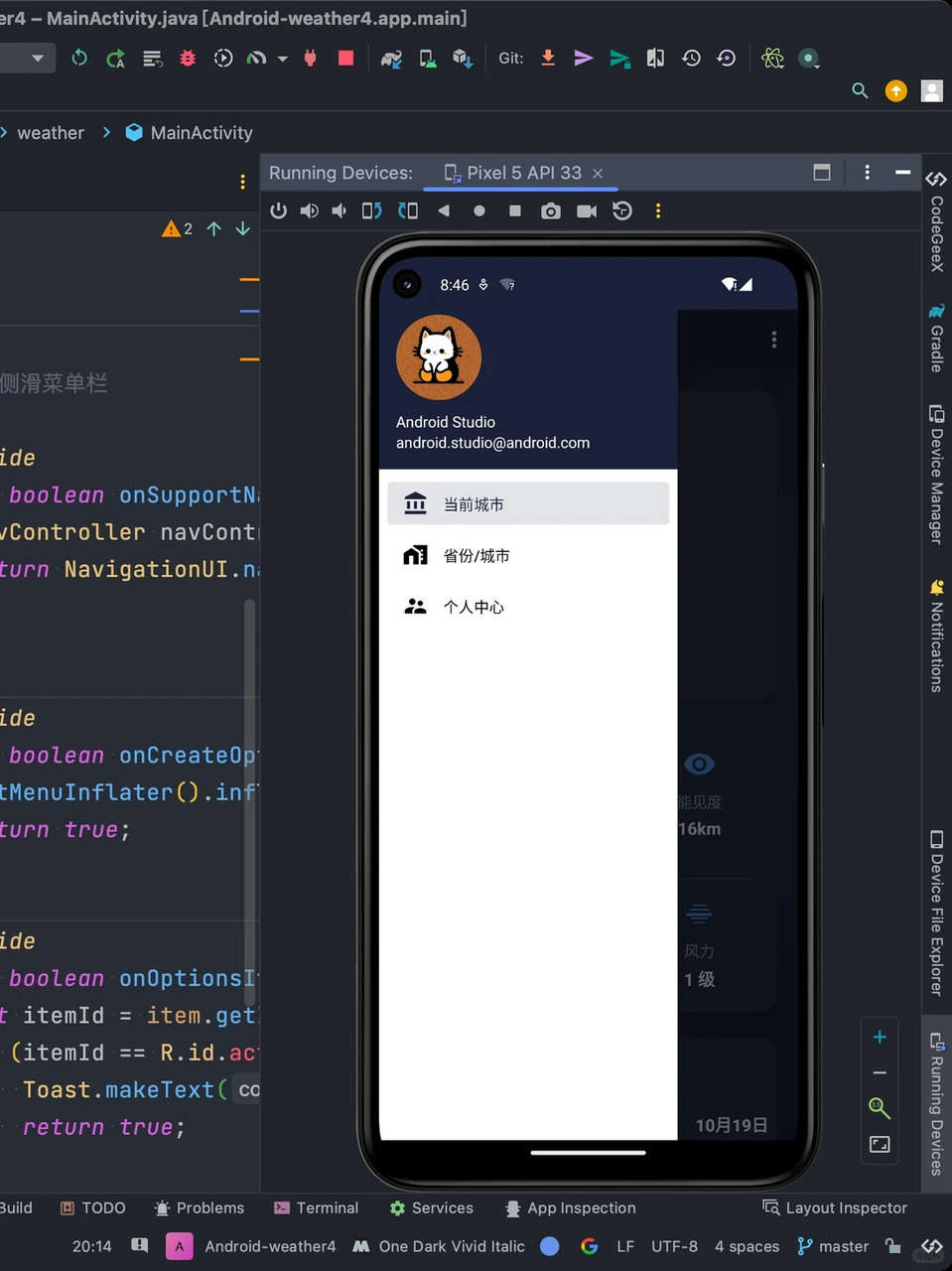Tap the emulator Home circle button
Viewport: 952px width, 1271px height.
pos(479,211)
